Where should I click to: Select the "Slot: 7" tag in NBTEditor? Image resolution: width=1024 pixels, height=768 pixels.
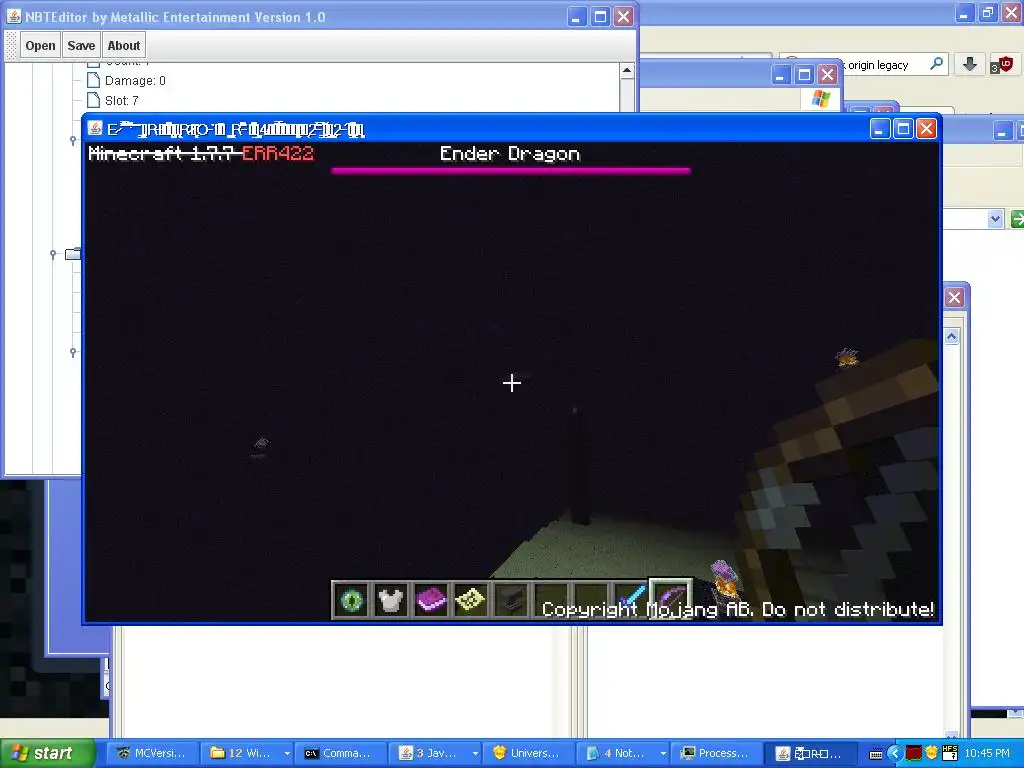pos(121,101)
